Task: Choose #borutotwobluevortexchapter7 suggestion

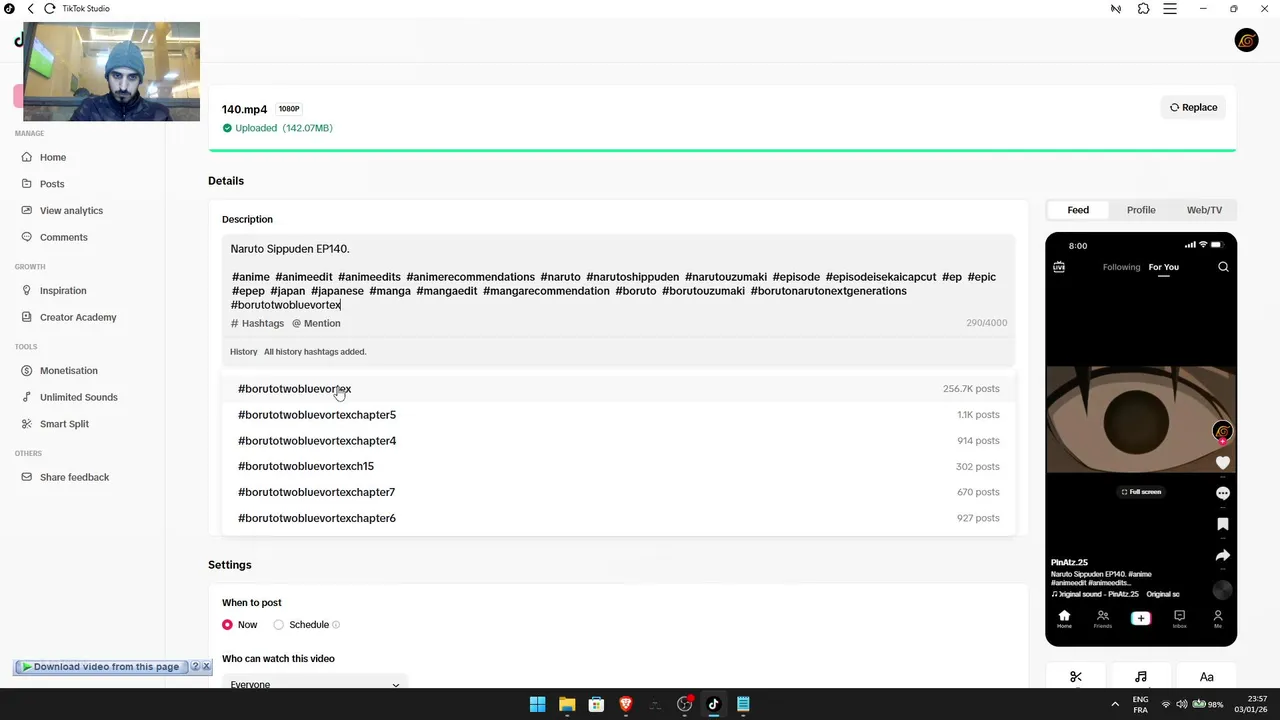Action: (x=618, y=492)
